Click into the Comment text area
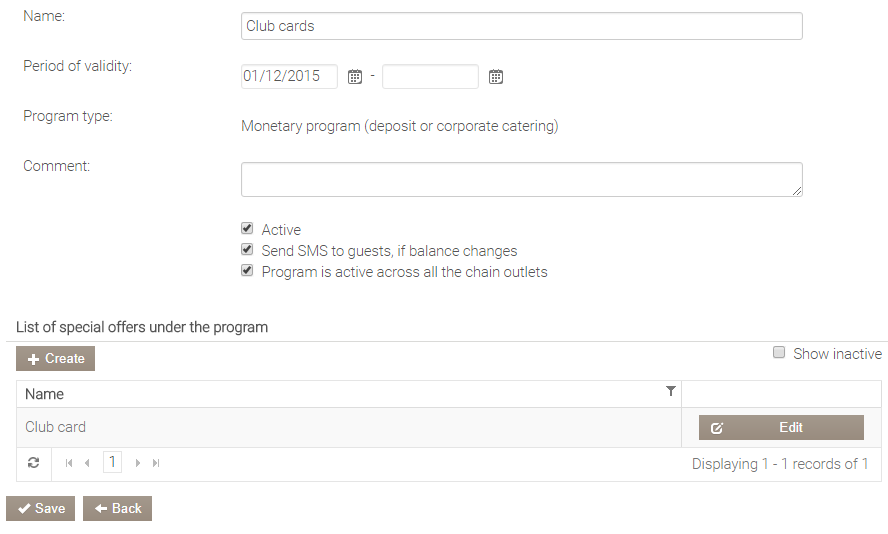 (521, 180)
